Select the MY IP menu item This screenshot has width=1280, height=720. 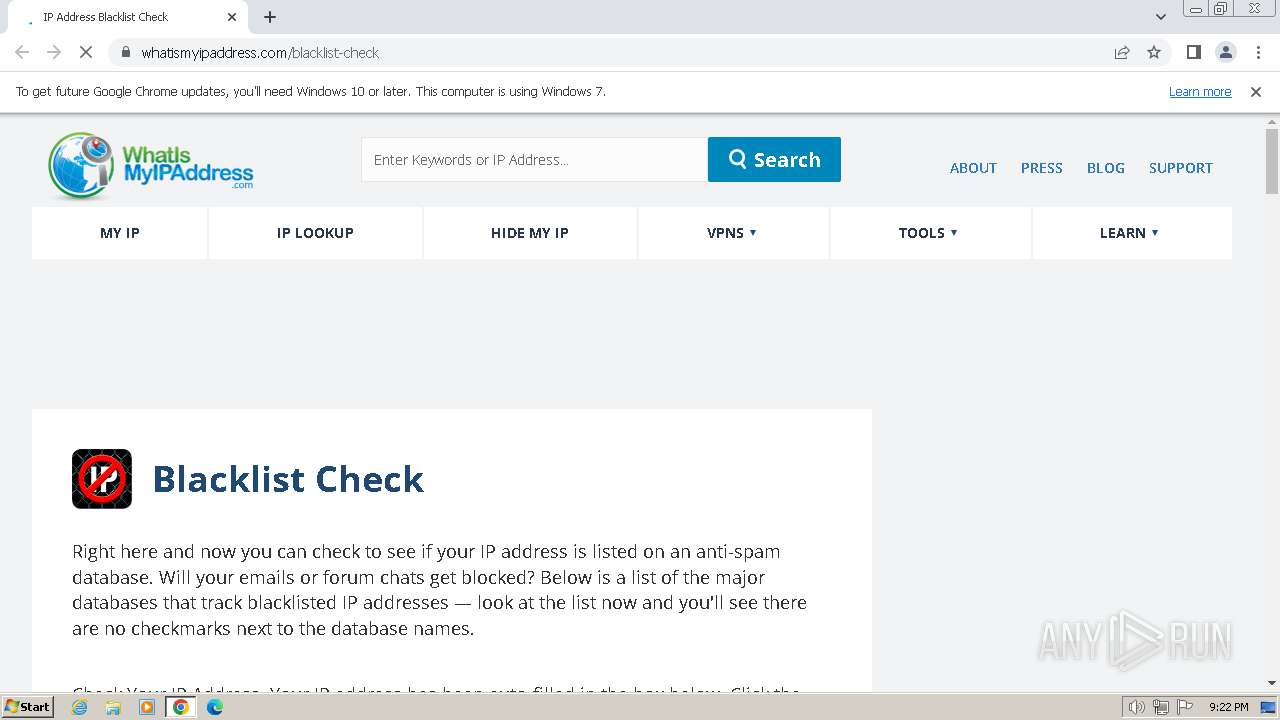(x=120, y=233)
